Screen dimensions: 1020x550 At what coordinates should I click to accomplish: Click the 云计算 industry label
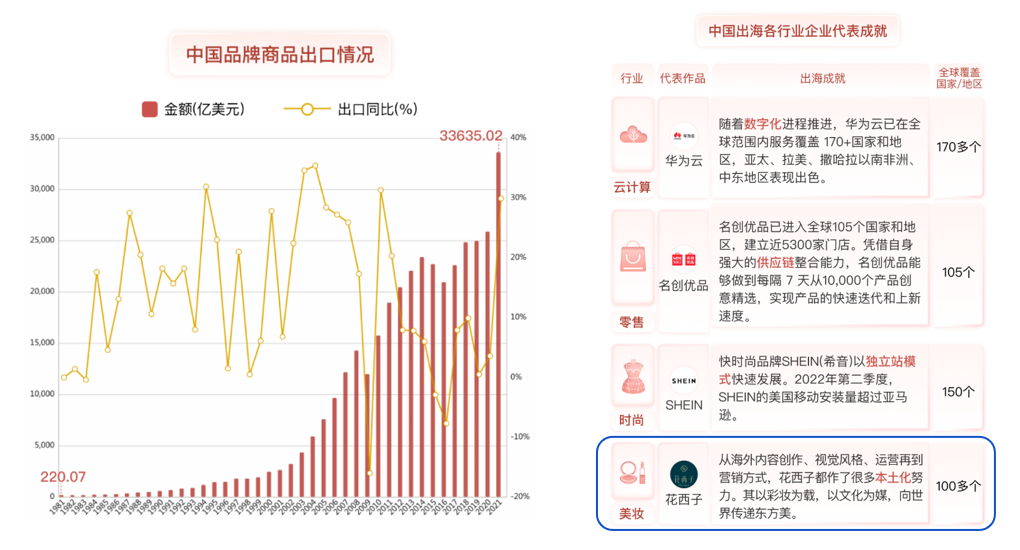click(x=632, y=187)
